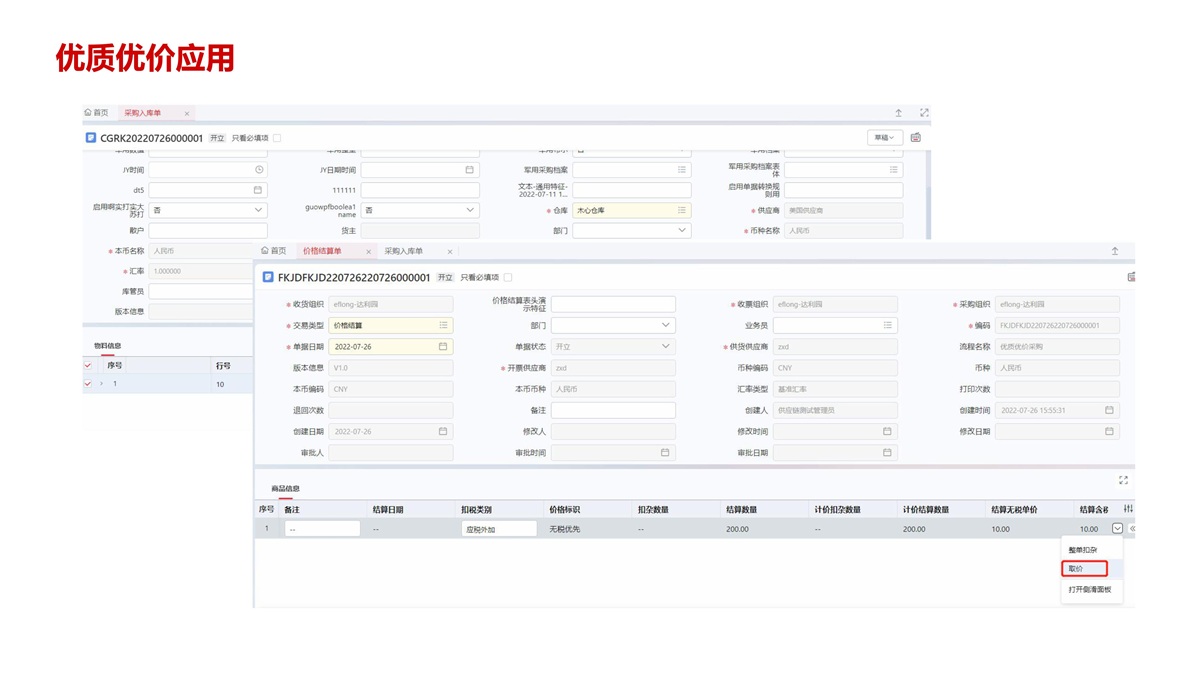
Task: Click the fullscreen icon in the back window
Action: pos(924,113)
